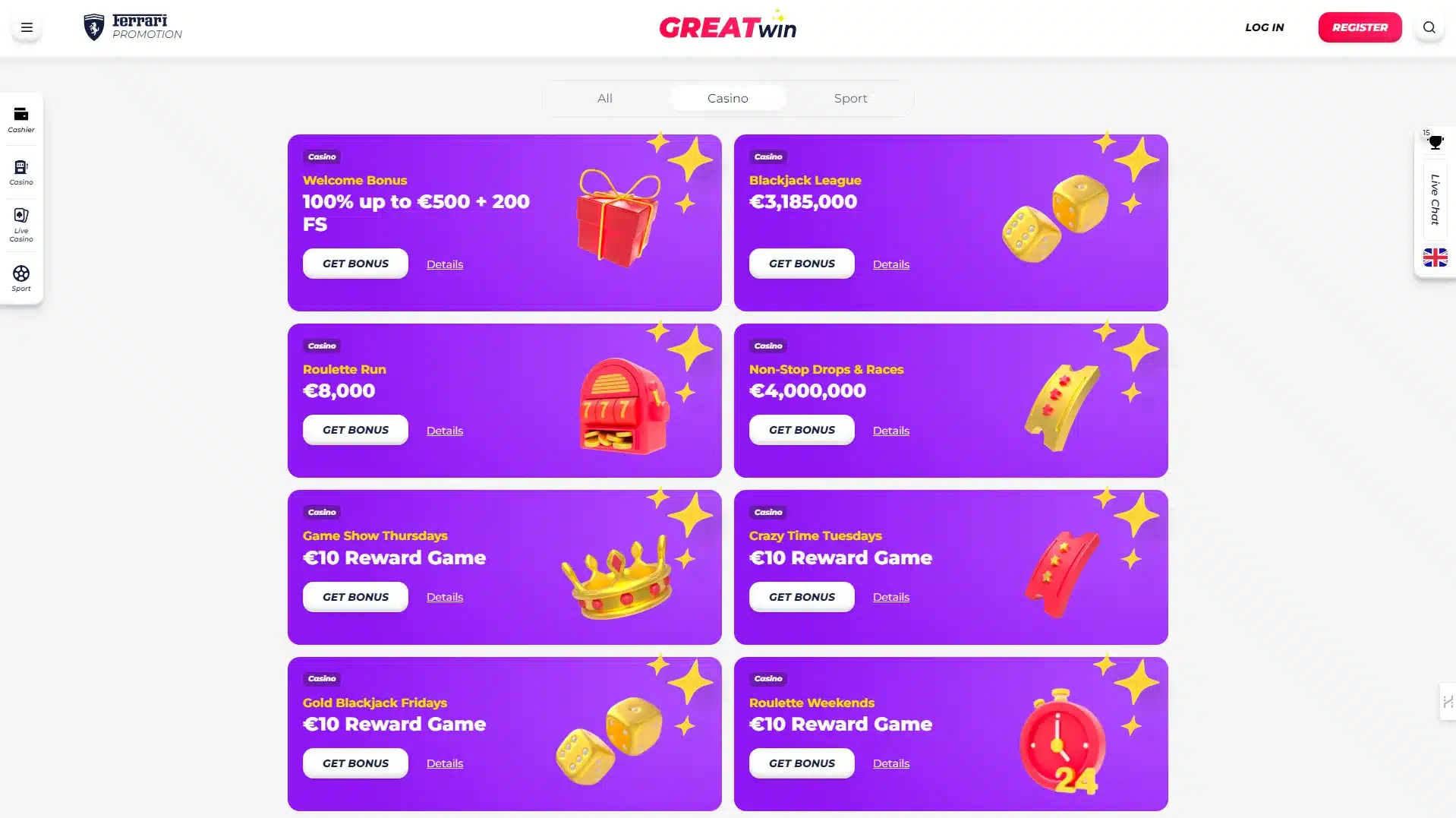Open the hamburger menu icon

(x=27, y=27)
